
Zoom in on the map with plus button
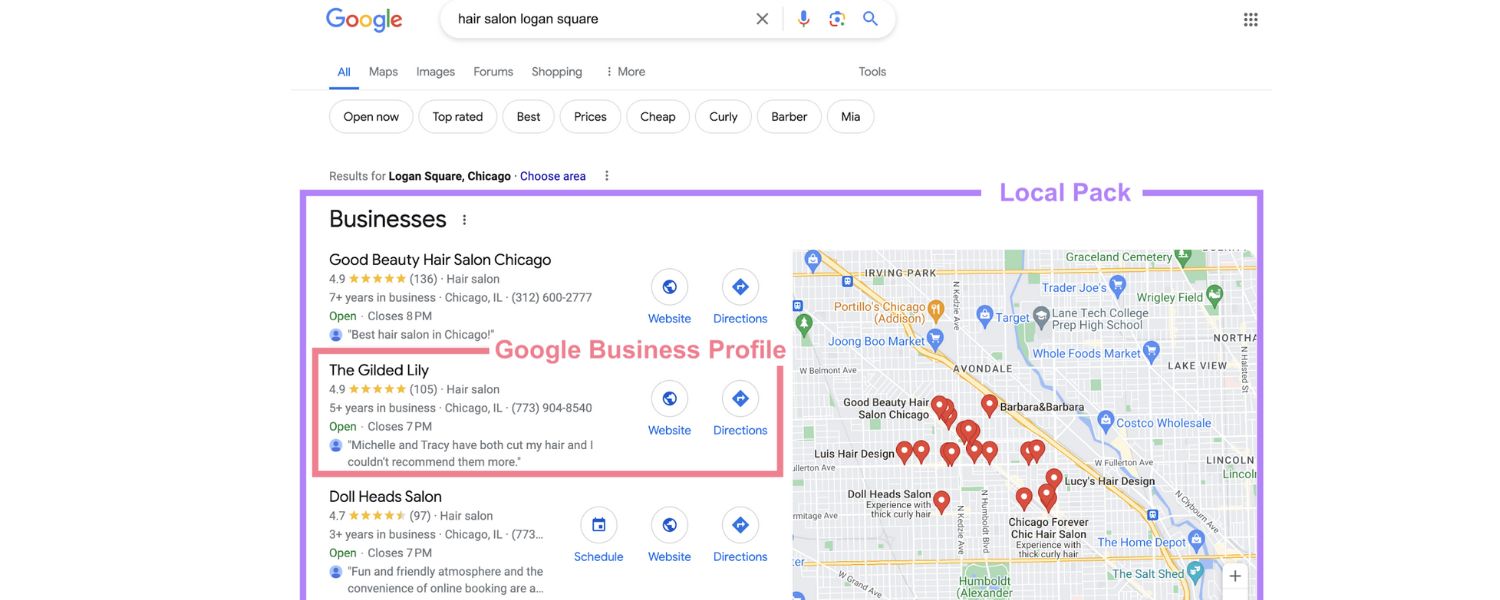[x=1235, y=575]
